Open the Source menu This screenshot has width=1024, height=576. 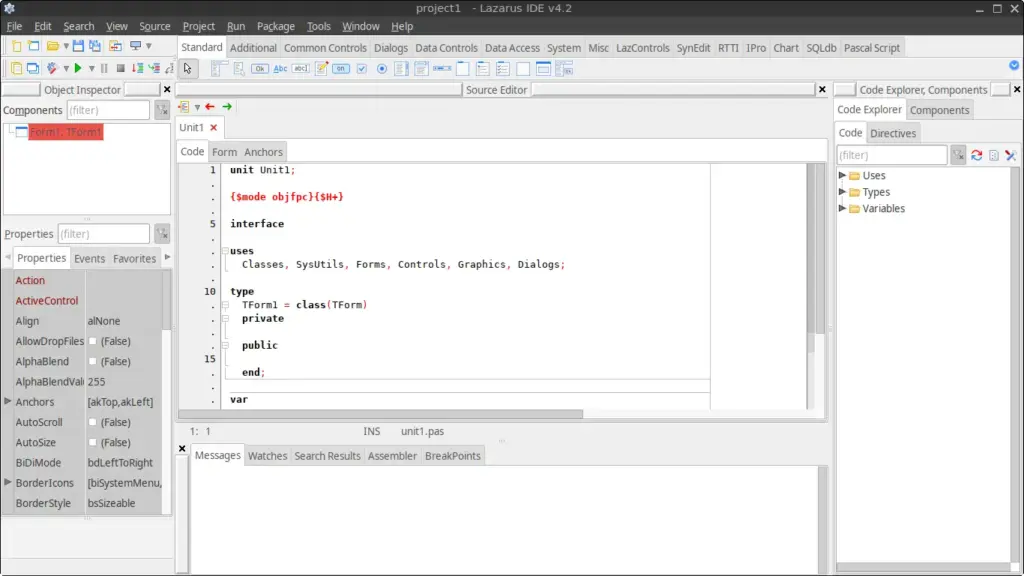(x=155, y=26)
